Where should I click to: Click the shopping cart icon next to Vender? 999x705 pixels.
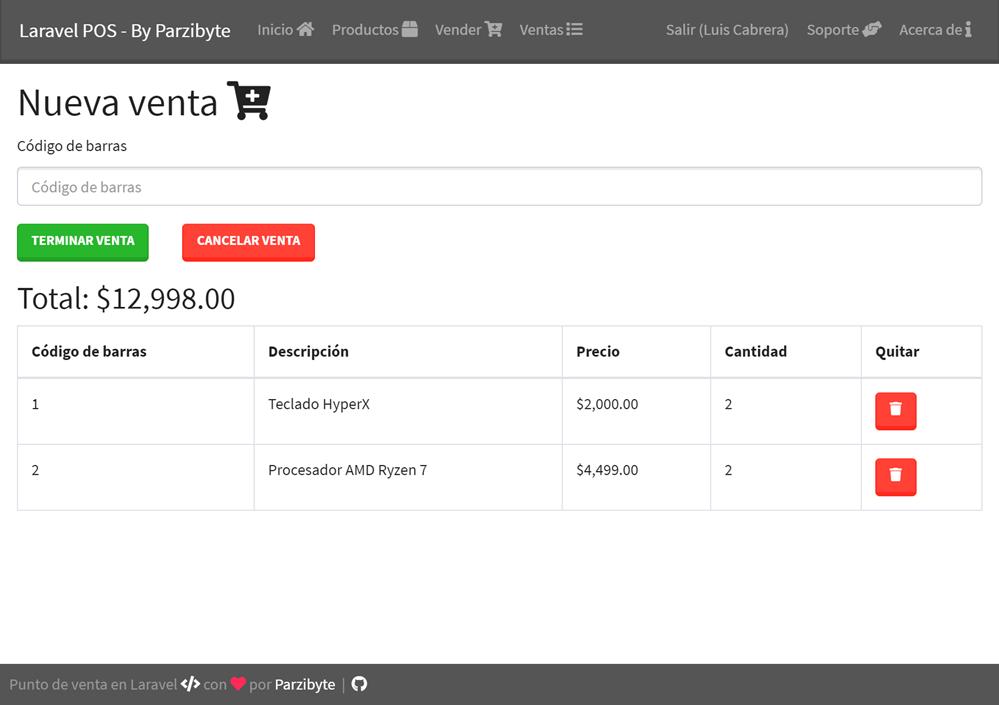point(492,29)
